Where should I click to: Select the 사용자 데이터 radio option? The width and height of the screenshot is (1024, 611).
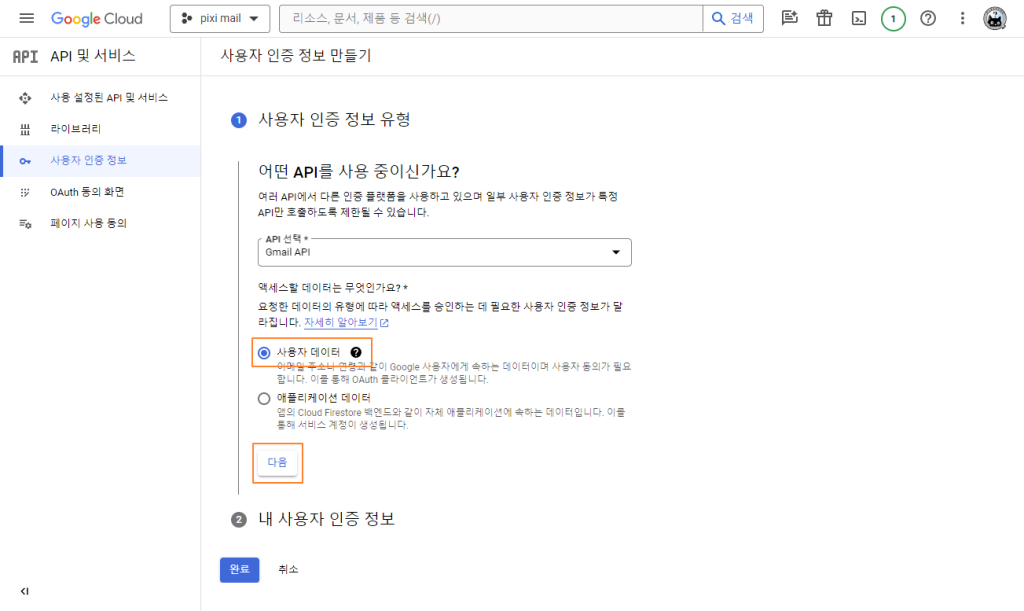click(263, 352)
